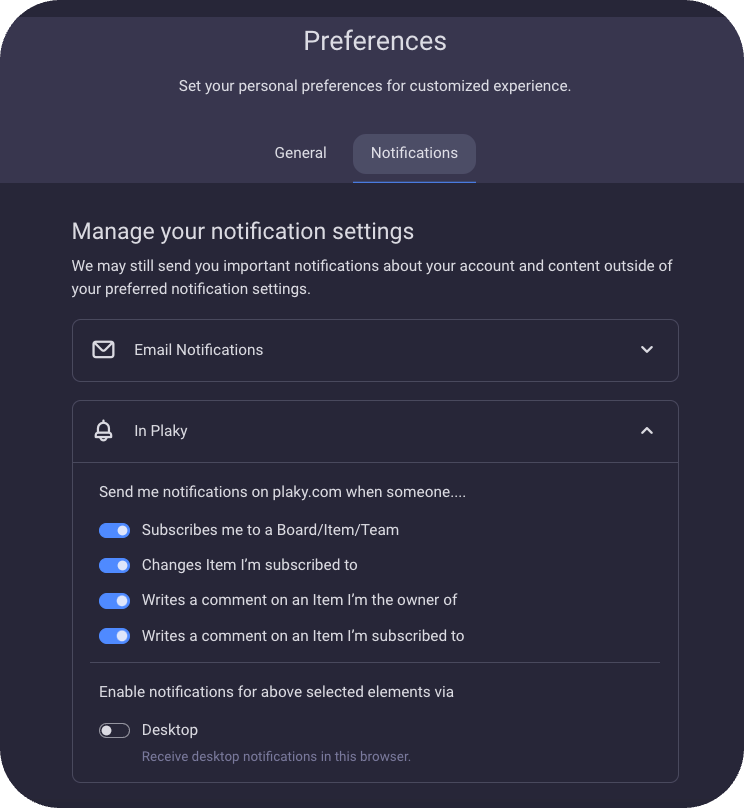Click 'Writes a comment on an Item I'm the owner of' text
This screenshot has width=744, height=808.
click(x=299, y=600)
